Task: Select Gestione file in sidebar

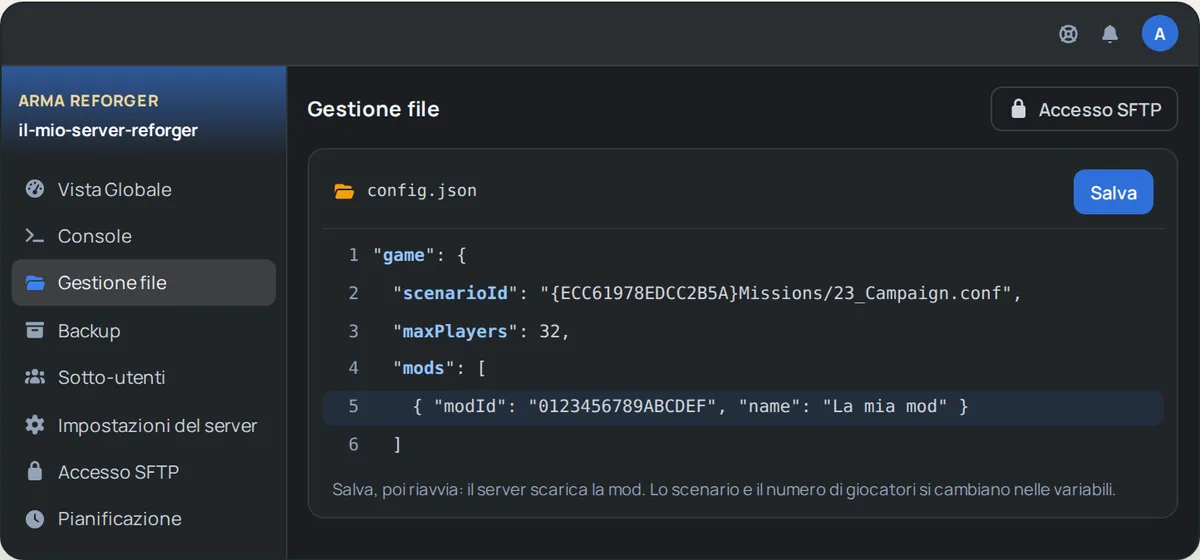Action: click(144, 283)
